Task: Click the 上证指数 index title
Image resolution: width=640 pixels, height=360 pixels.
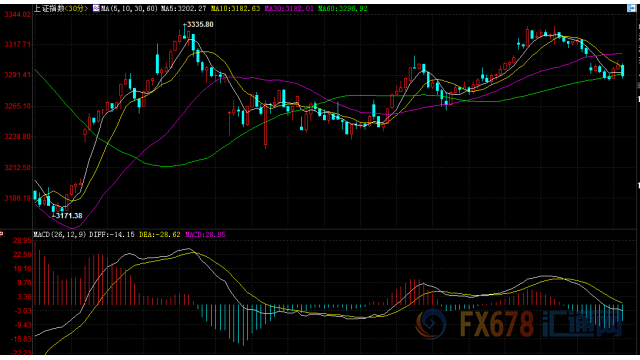Action: (49, 8)
